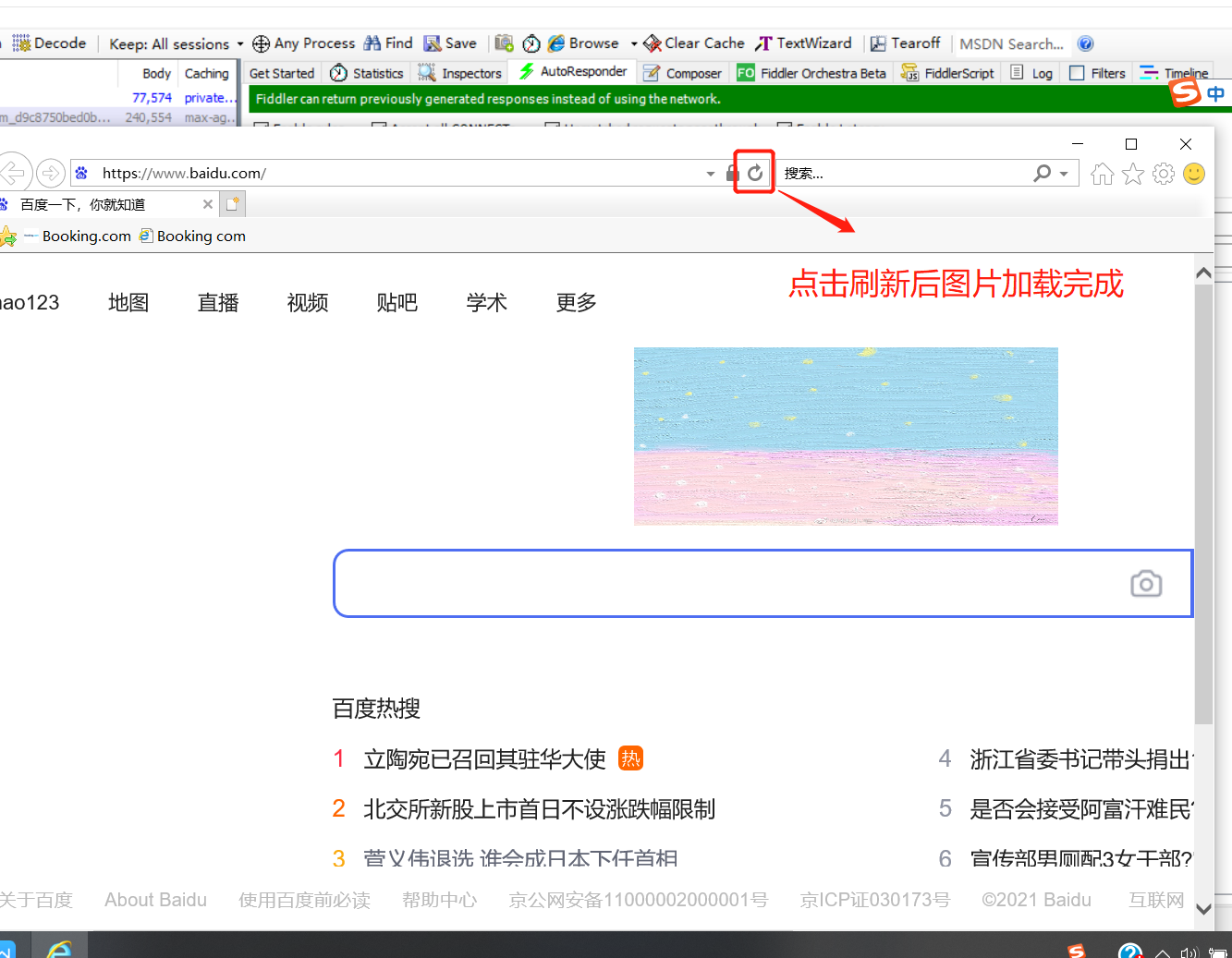The image size is (1232, 958).
Task: Click the smiley feedback icon
Action: click(1194, 174)
